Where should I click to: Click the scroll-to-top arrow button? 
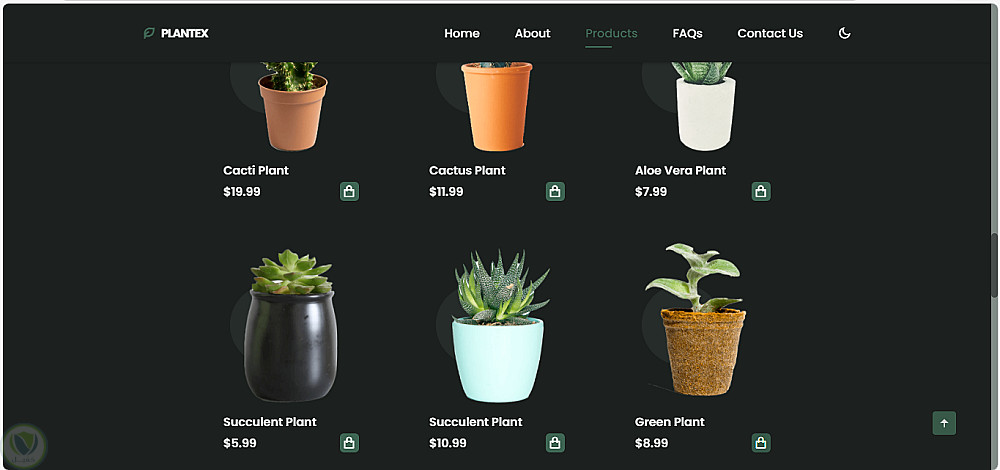[944, 423]
